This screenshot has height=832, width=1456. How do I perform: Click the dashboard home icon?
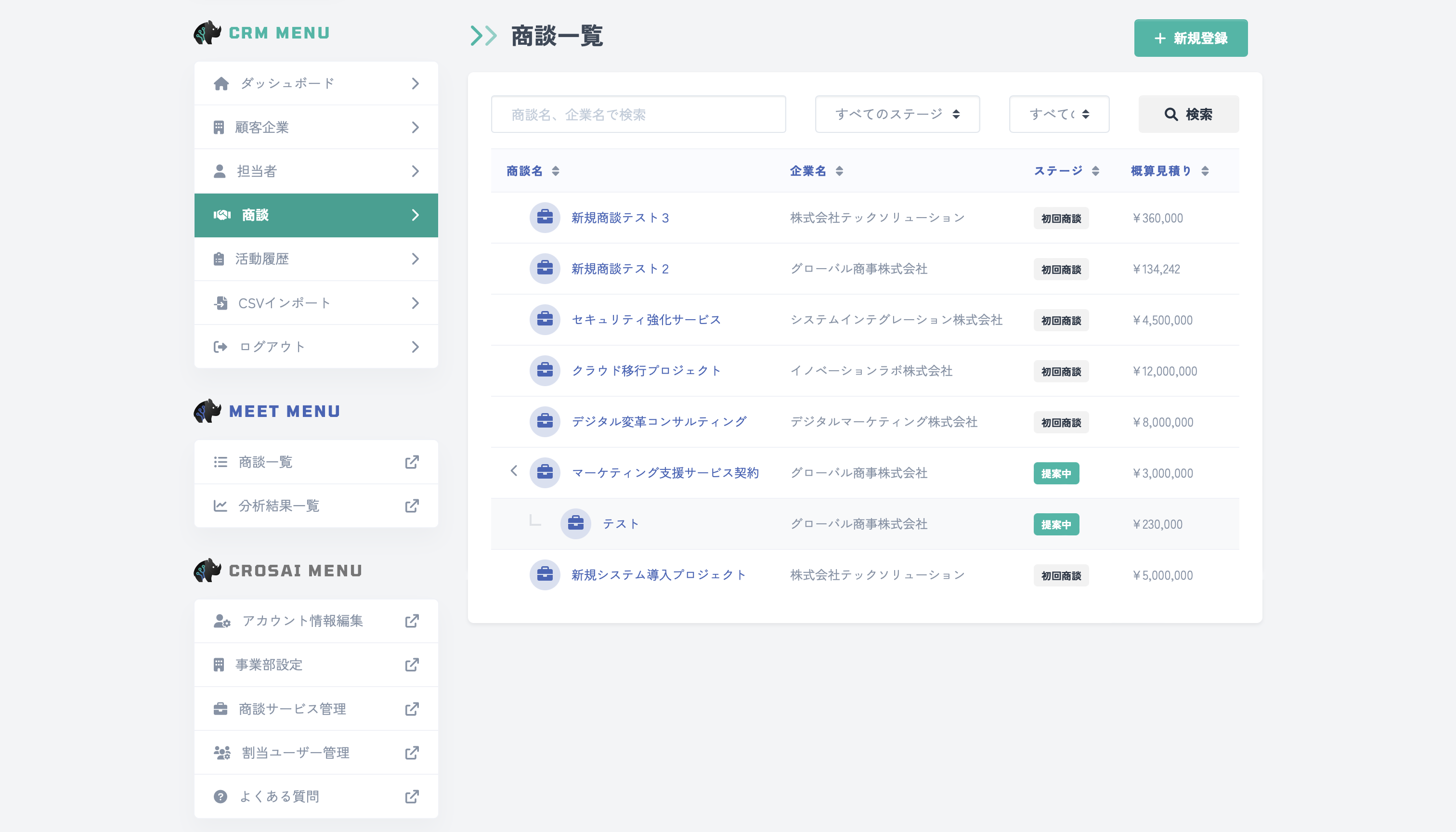[x=221, y=83]
